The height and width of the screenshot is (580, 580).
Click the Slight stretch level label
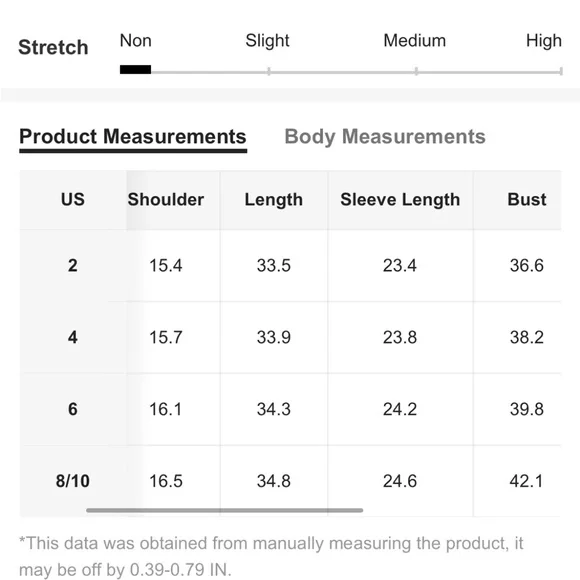click(267, 41)
